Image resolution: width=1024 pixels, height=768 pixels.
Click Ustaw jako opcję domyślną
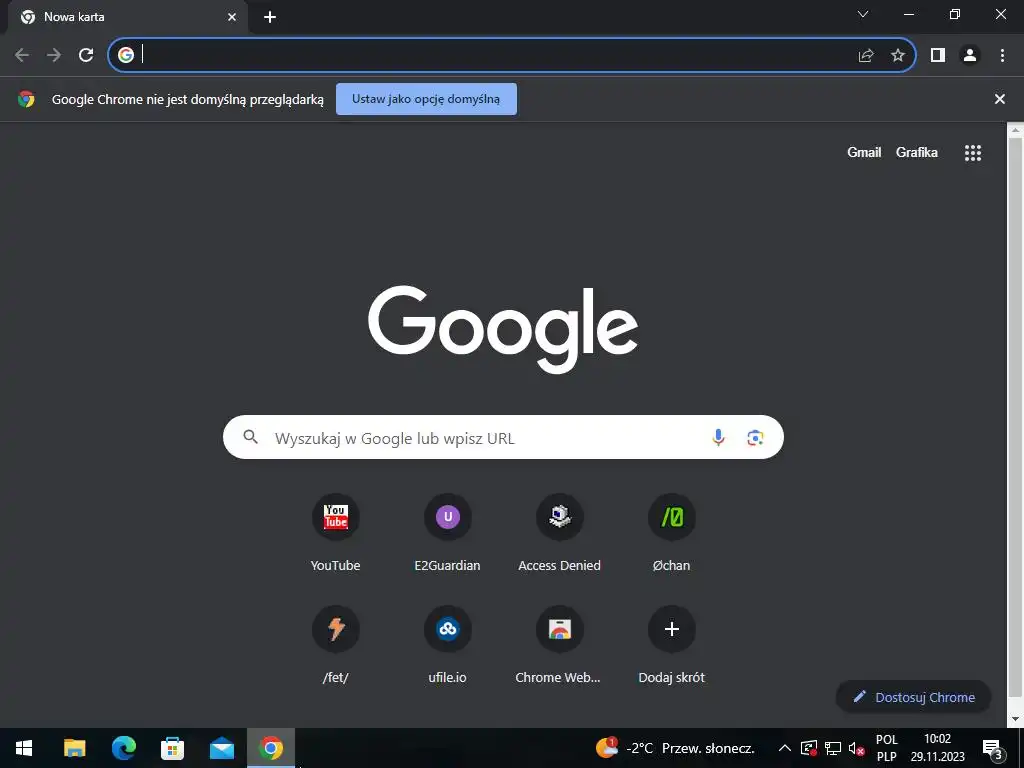[426, 99]
